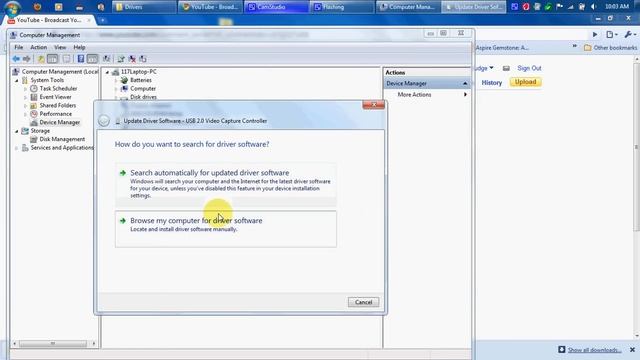Viewport: 640px width, 360px height.
Task: Click the yellow Upload button on YouTube
Action: [525, 82]
